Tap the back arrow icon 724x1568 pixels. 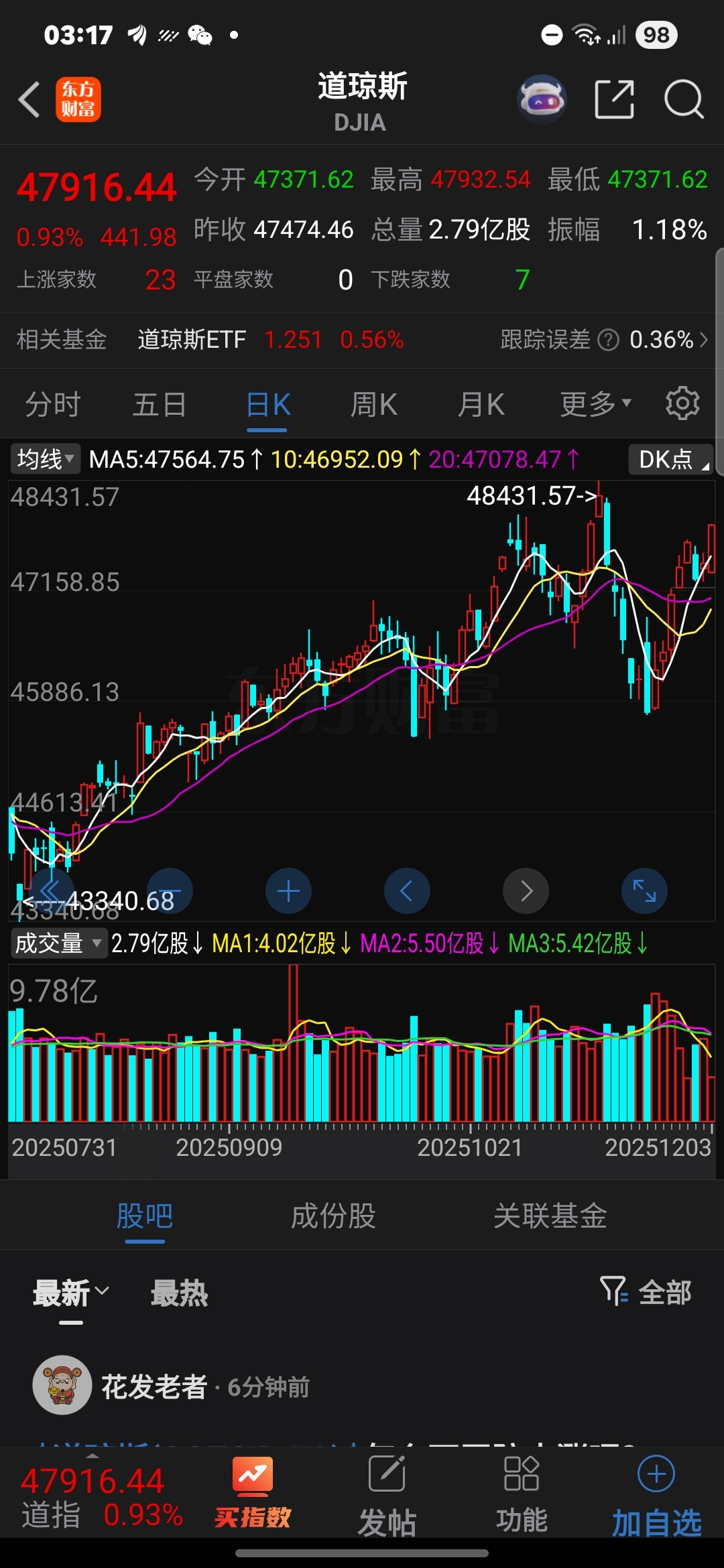click(29, 100)
